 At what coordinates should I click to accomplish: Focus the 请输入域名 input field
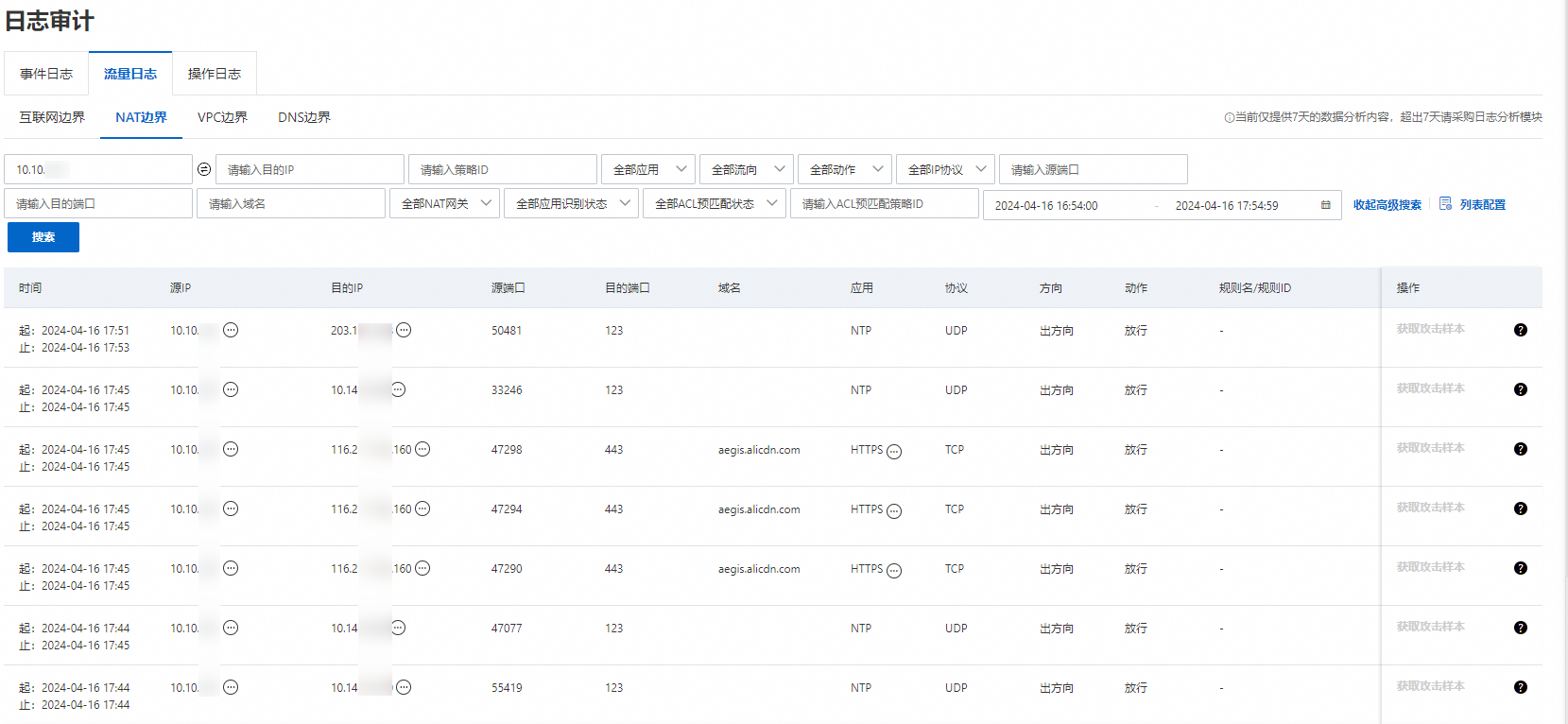click(291, 203)
